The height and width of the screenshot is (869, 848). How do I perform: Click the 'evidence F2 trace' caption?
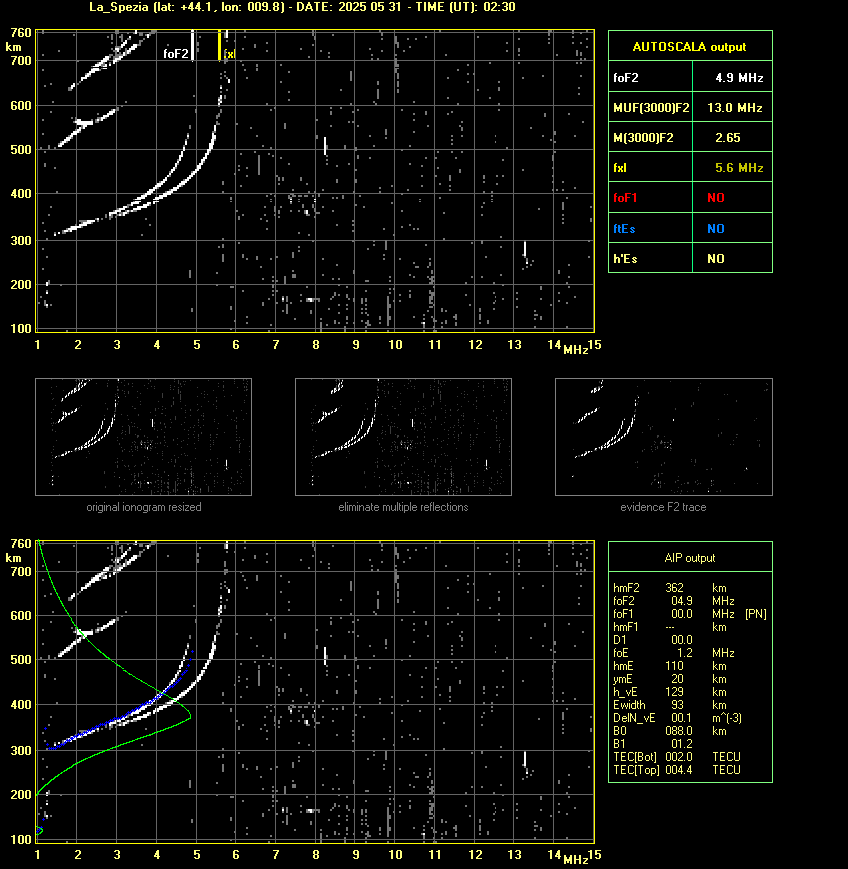pos(663,507)
